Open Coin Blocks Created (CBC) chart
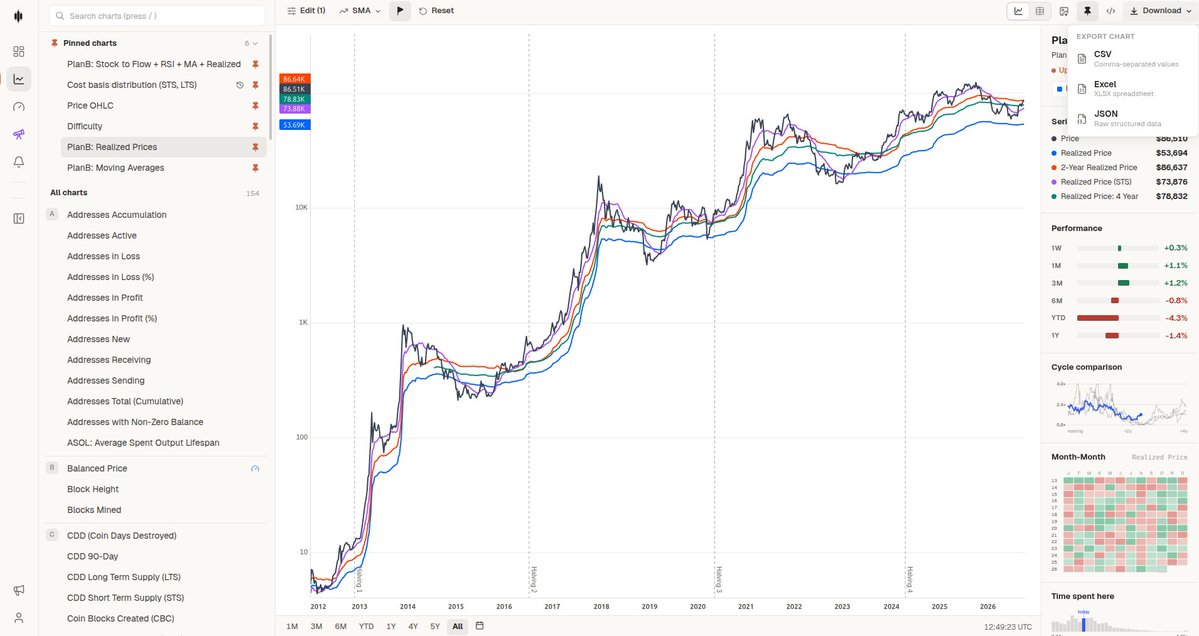This screenshot has height=636, width=1199. [x=120, y=618]
